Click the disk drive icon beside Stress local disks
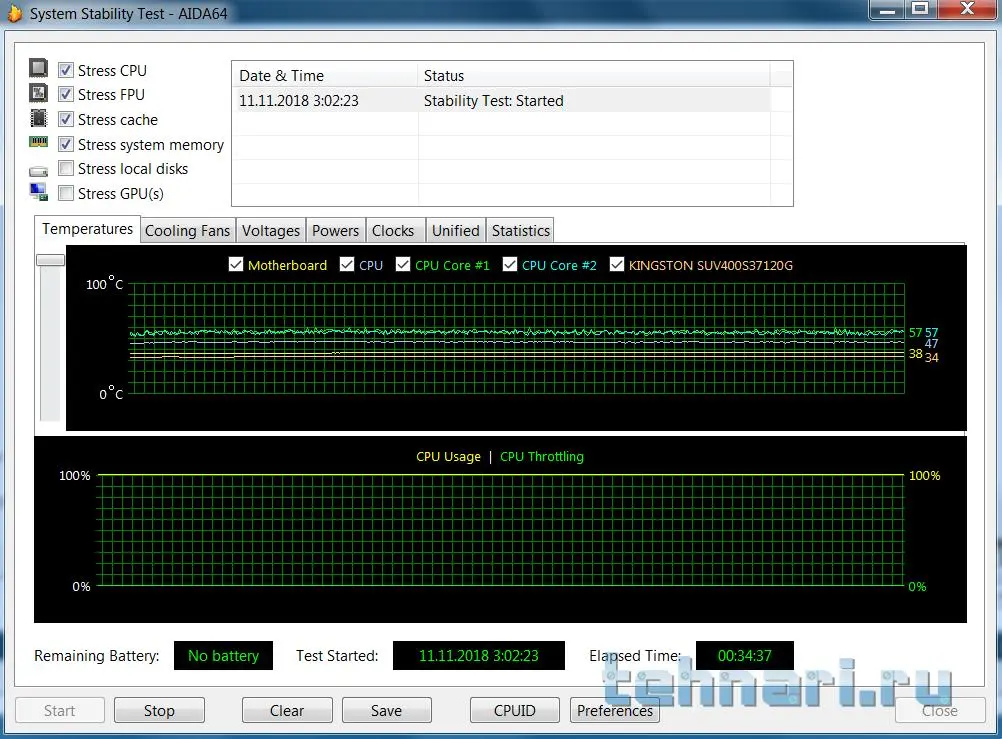 38,170
